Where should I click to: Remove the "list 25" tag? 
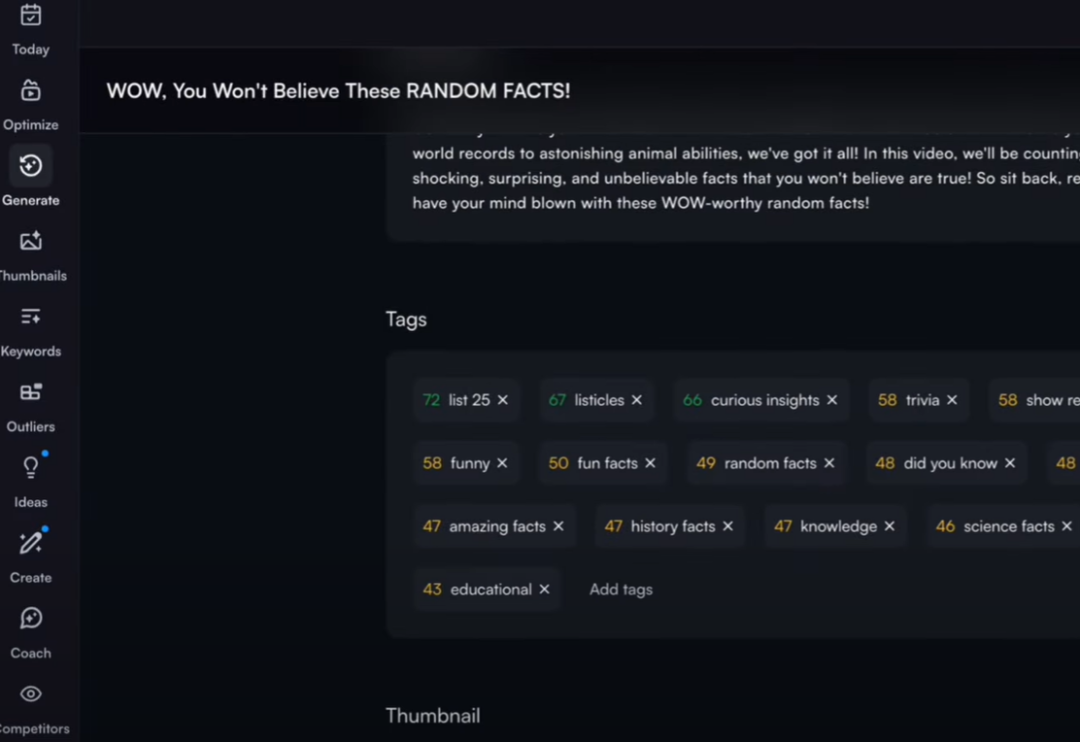pos(503,400)
